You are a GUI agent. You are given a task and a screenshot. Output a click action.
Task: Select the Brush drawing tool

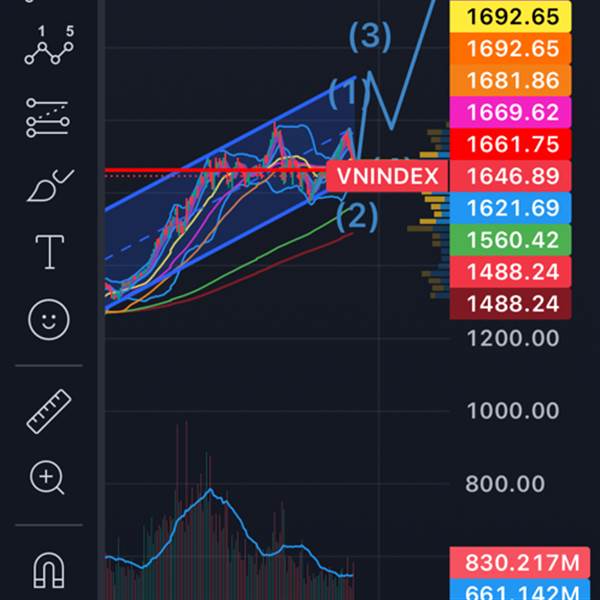(x=50, y=185)
